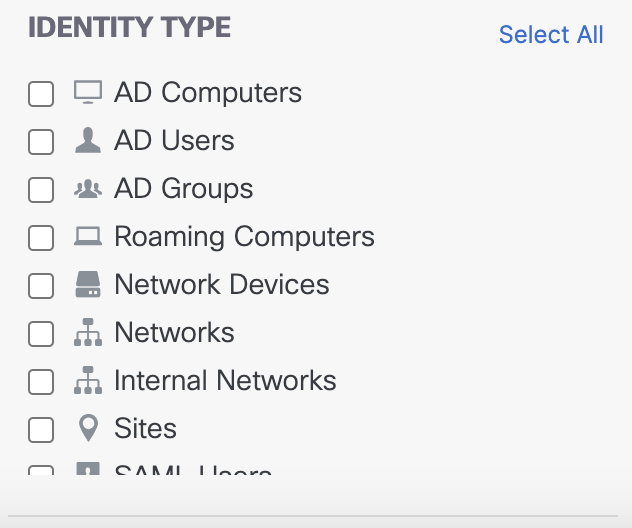Screen dimensions: 632x528
Task: Check the Networks checkbox
Action: coord(41,334)
